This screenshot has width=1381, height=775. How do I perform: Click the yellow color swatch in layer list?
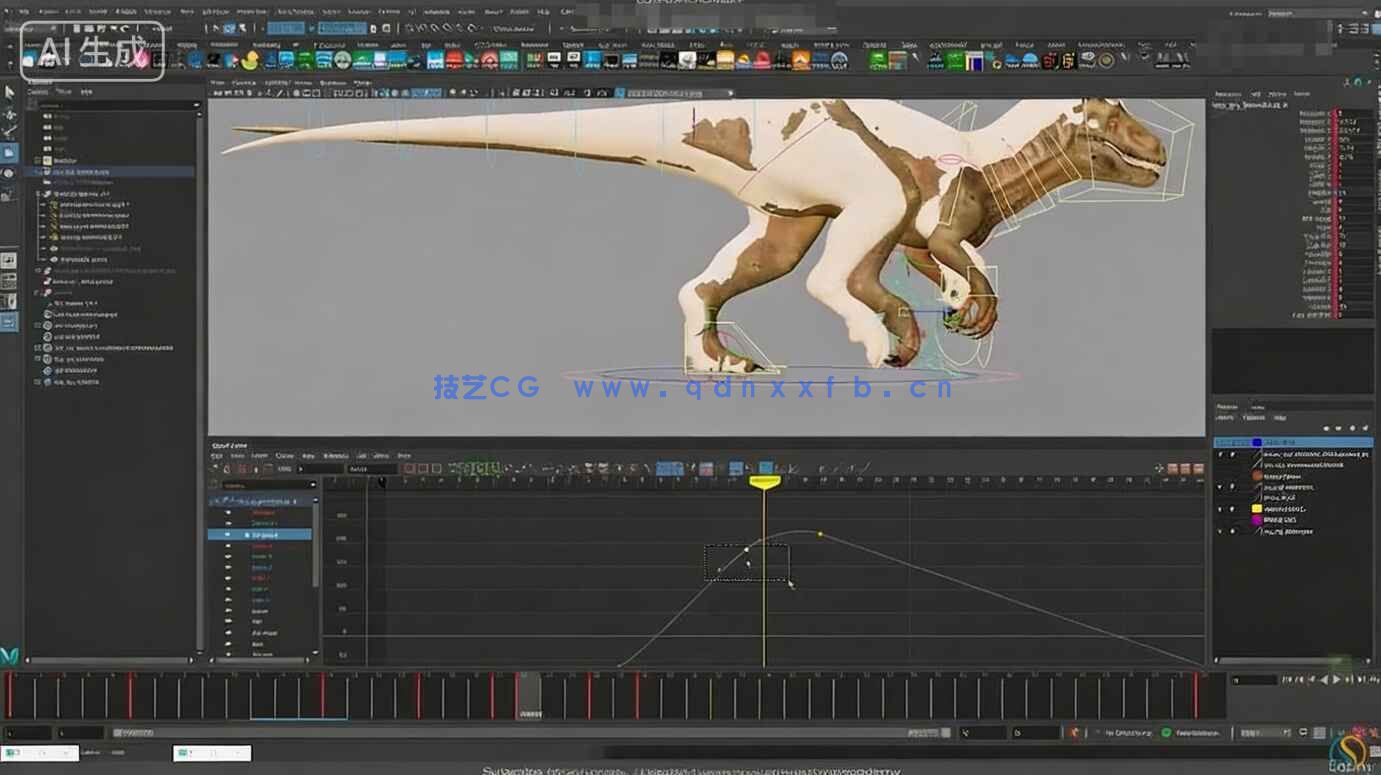[1257, 509]
